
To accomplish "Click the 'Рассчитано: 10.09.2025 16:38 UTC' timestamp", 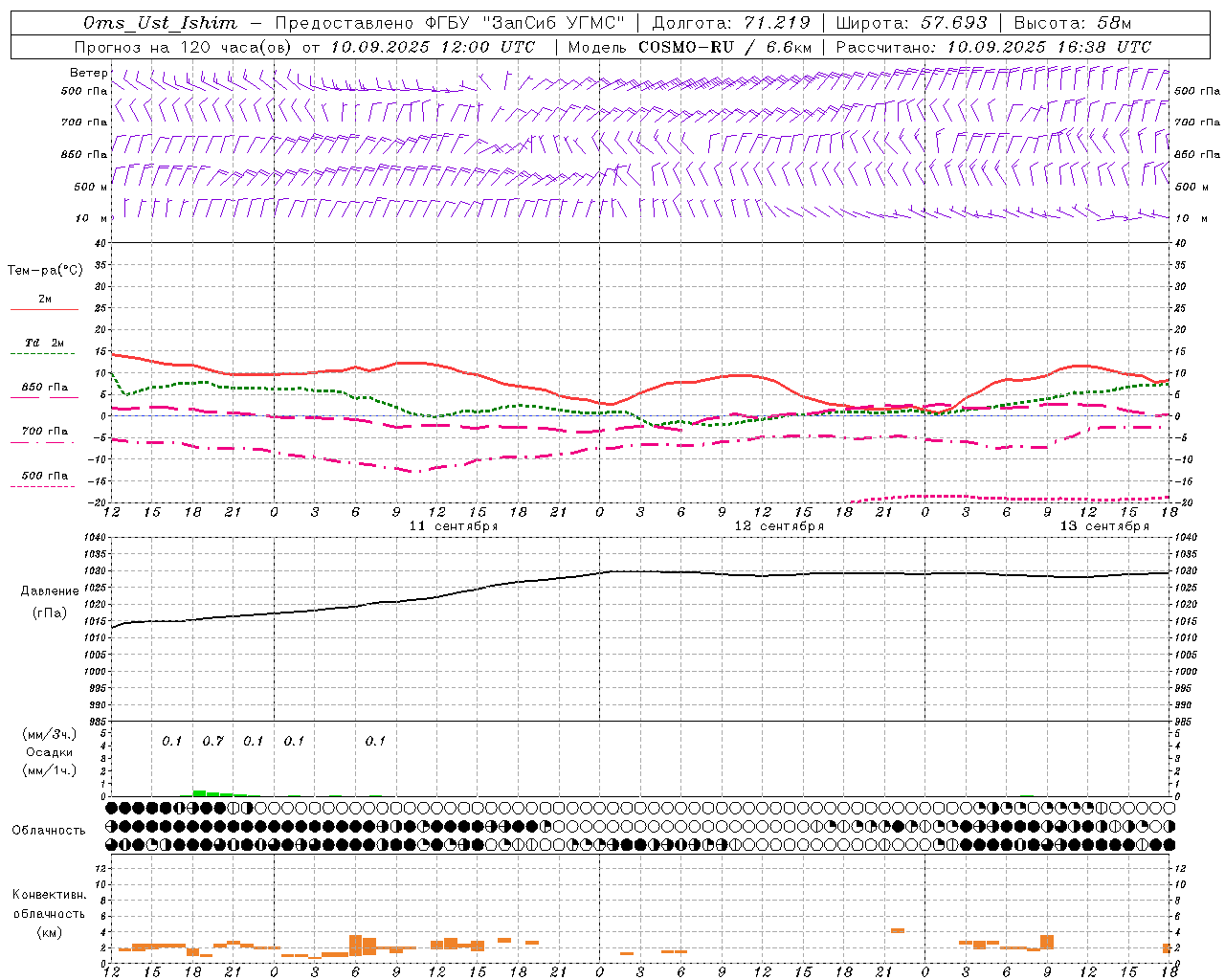I will pos(993,47).
